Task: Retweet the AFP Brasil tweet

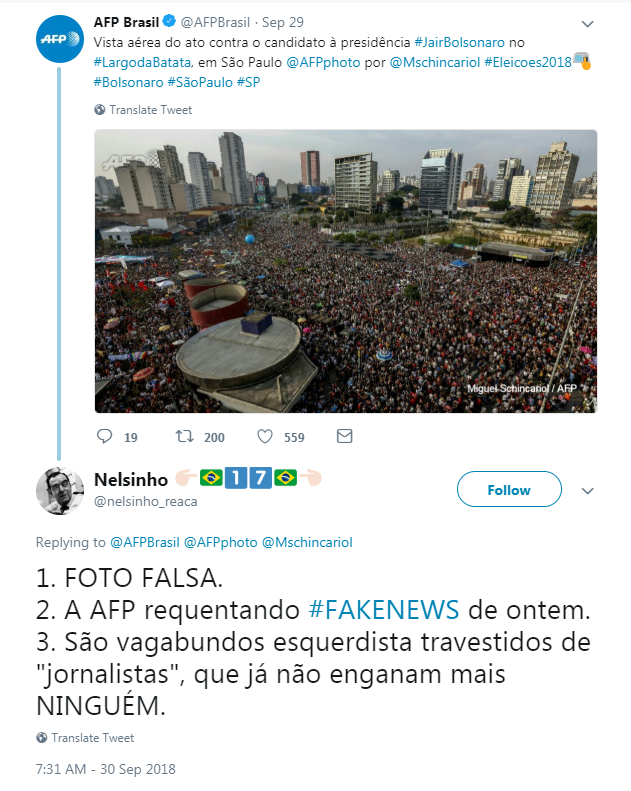Action: tap(185, 436)
